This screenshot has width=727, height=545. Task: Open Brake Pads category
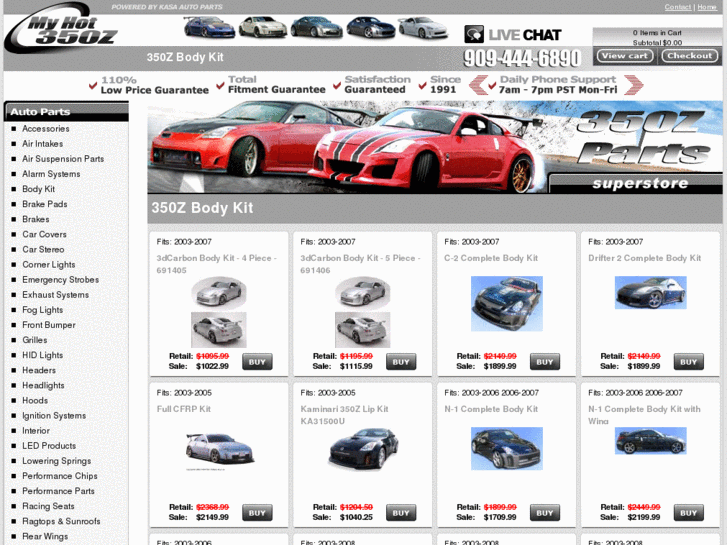[45, 204]
